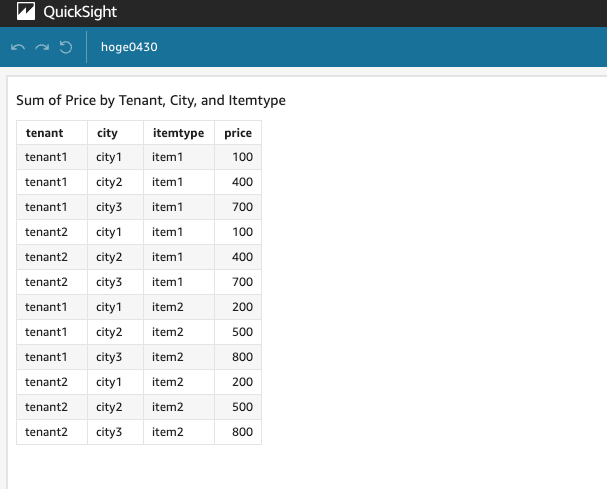This screenshot has height=489, width=607.
Task: Click the itemtype column header
Action: [x=178, y=133]
